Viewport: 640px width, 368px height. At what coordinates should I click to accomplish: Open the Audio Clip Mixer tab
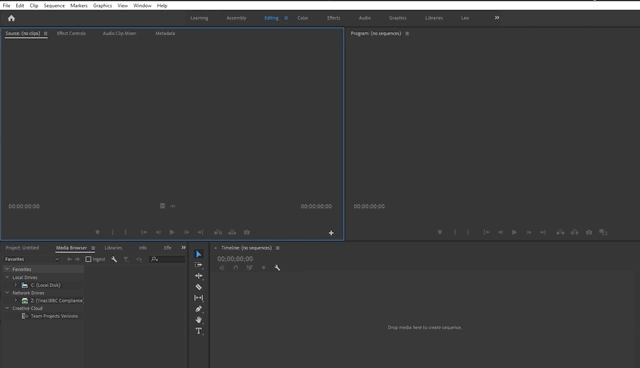119,33
